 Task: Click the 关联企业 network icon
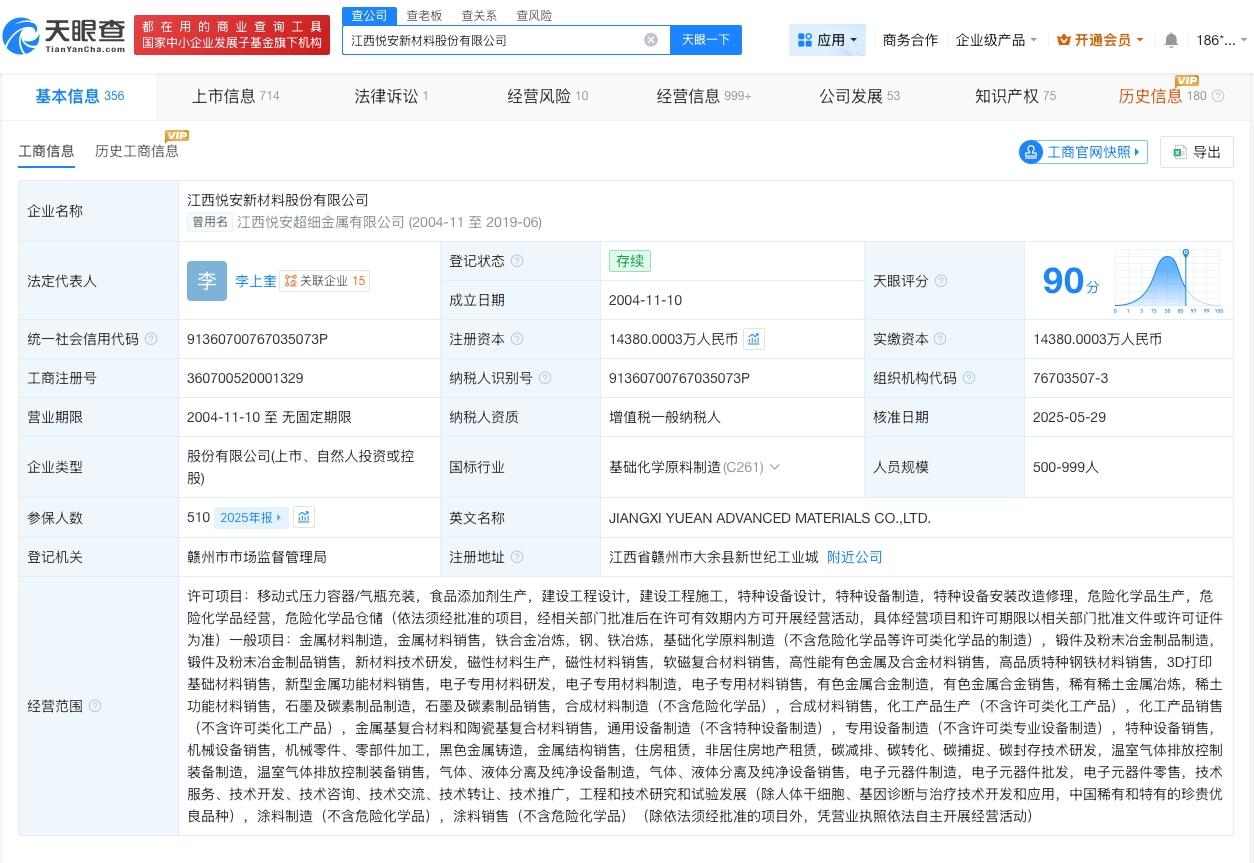click(290, 281)
